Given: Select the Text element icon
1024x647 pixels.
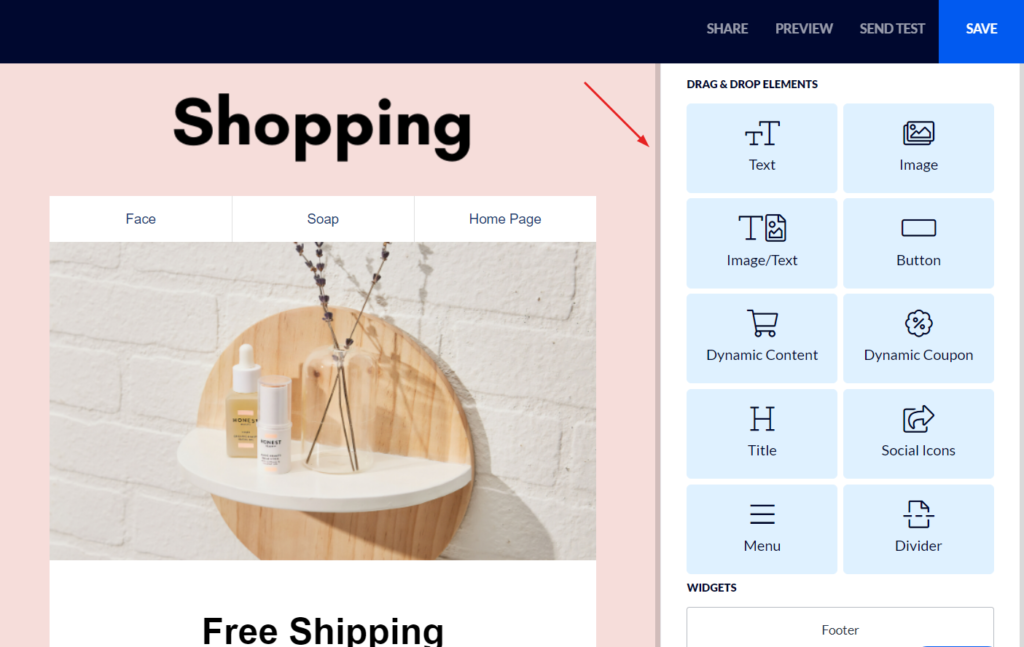Looking at the screenshot, I should tap(762, 134).
